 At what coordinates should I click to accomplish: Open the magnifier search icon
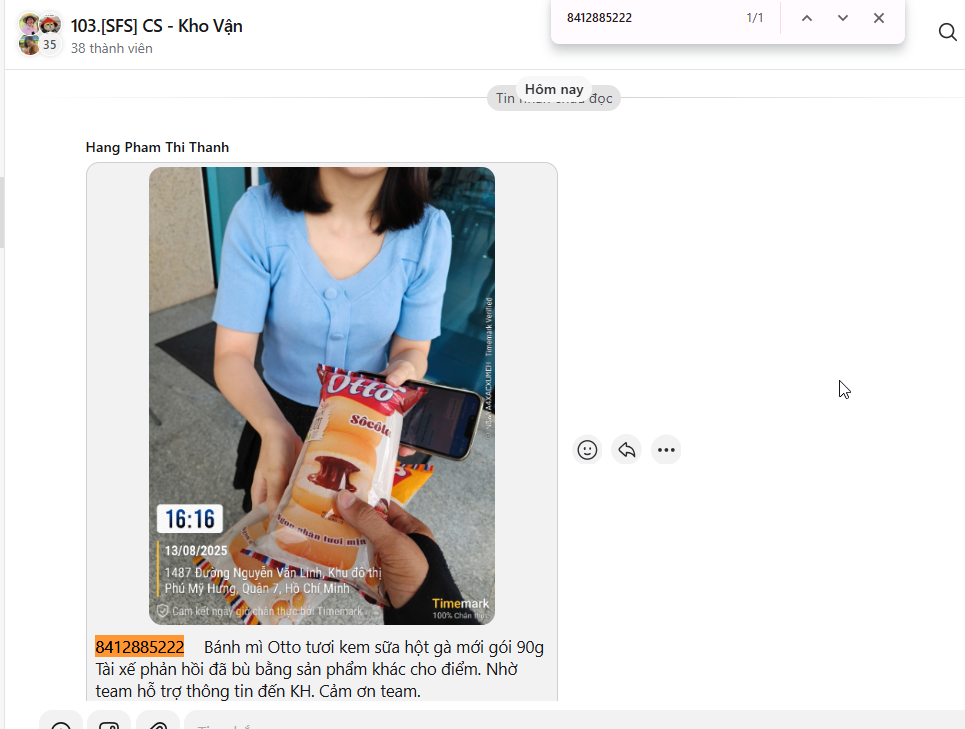coord(948,31)
